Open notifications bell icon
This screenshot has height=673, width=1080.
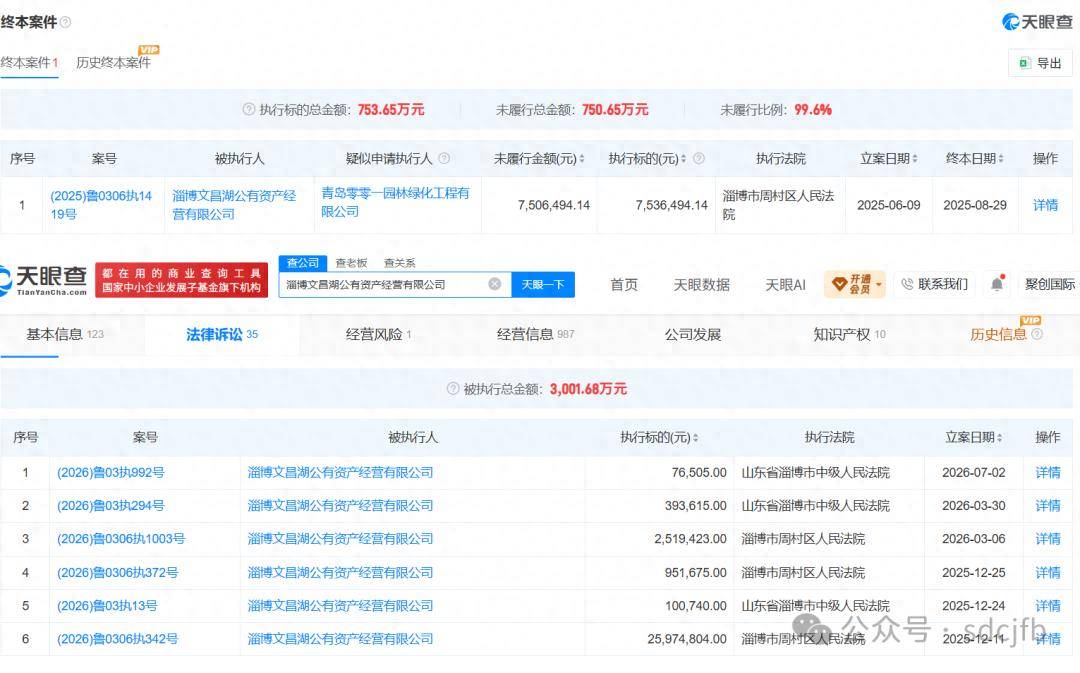tap(997, 284)
